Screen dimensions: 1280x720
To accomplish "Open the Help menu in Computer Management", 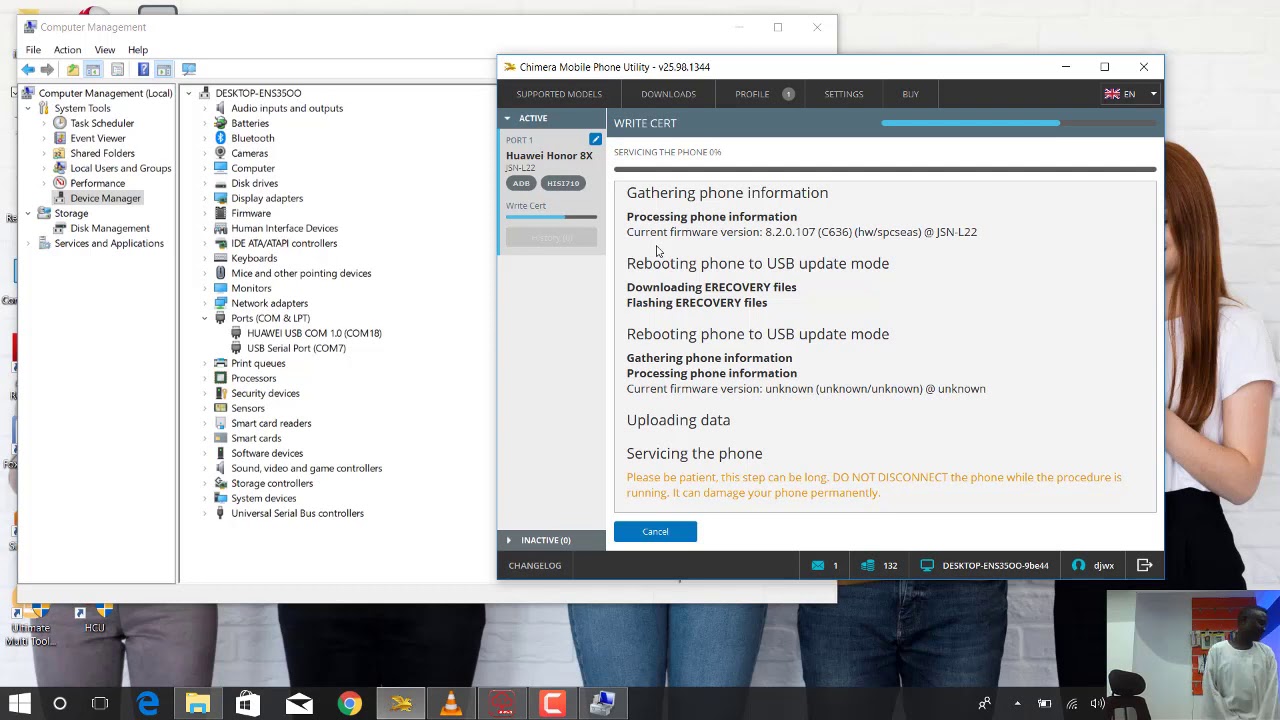I will point(138,50).
